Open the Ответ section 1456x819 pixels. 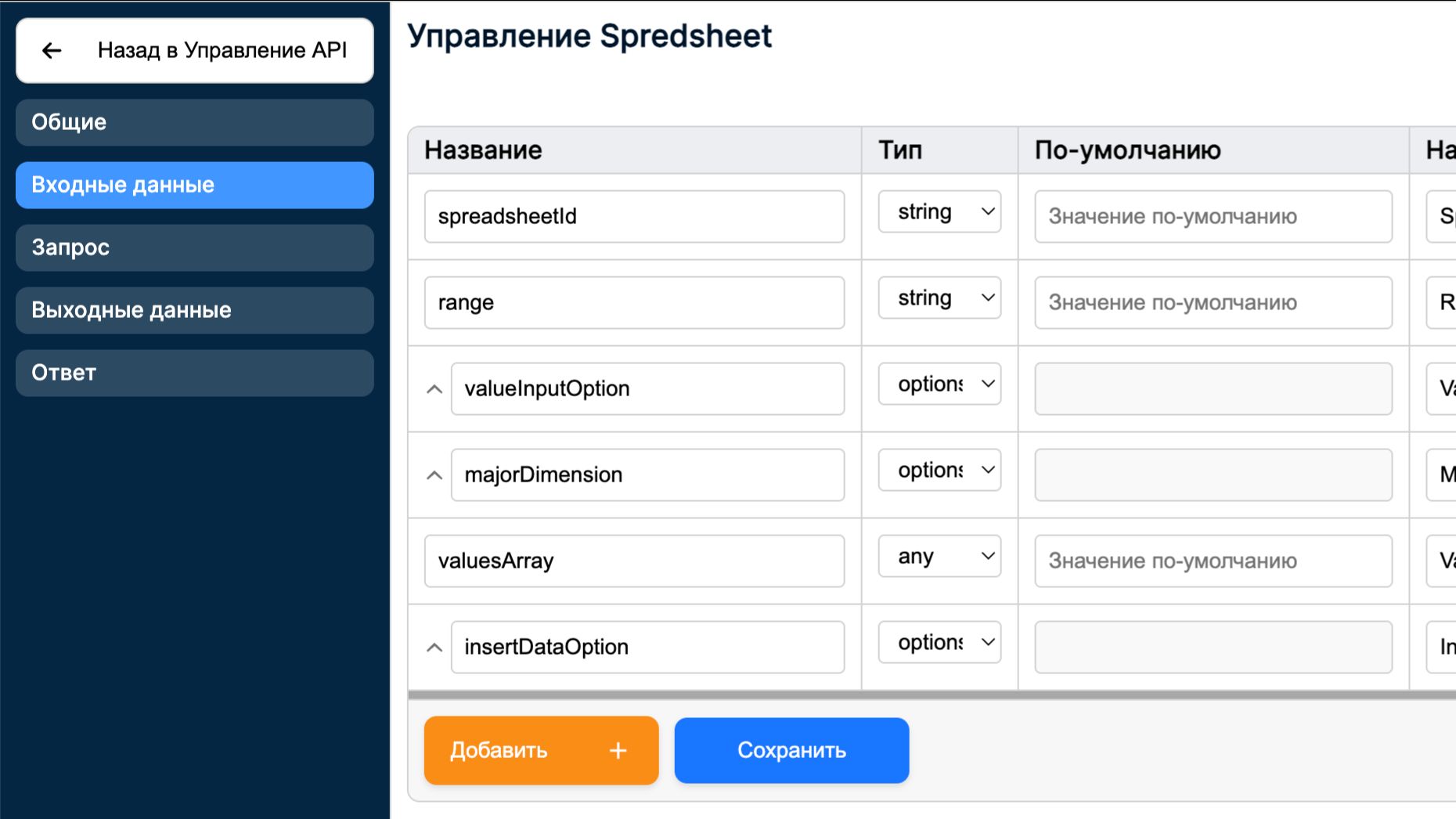coord(194,373)
